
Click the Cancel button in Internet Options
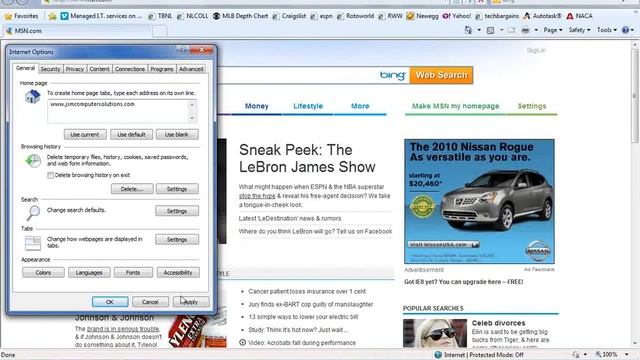click(150, 302)
